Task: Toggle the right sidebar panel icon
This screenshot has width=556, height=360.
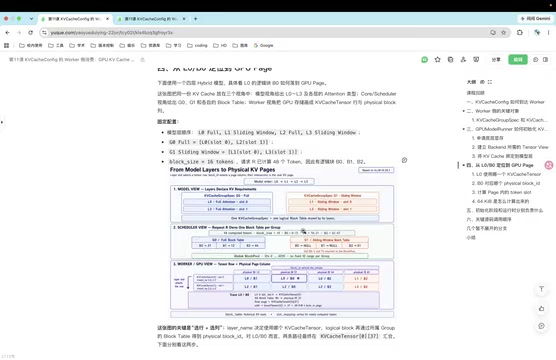Action: coord(545,60)
